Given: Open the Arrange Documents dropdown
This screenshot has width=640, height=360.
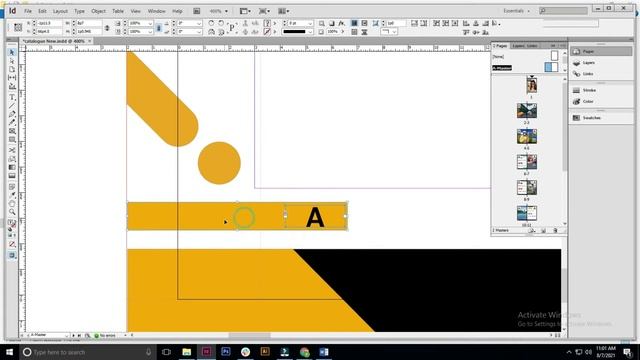Looking at the screenshot, I should pyautogui.click(x=284, y=11).
